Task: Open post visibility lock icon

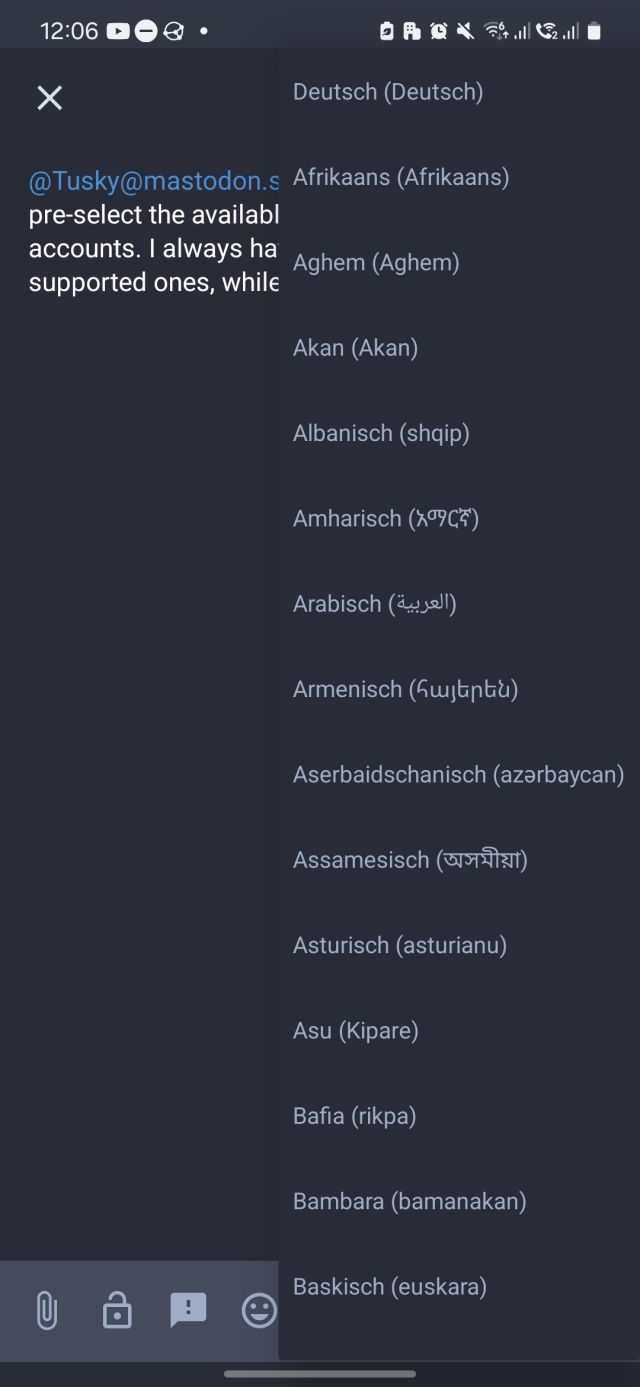Action: [x=117, y=1309]
